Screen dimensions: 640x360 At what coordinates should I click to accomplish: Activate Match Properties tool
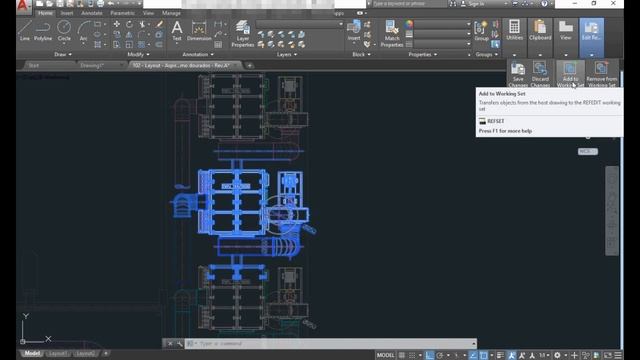tap(392, 33)
